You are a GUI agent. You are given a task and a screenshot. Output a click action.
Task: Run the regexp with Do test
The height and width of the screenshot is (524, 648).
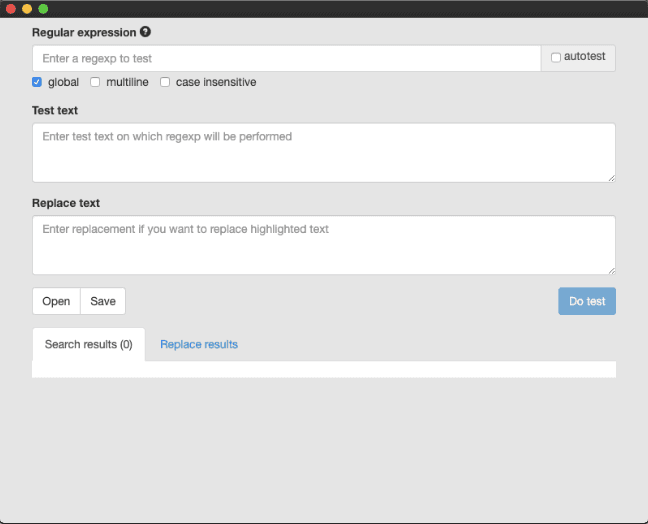point(587,301)
